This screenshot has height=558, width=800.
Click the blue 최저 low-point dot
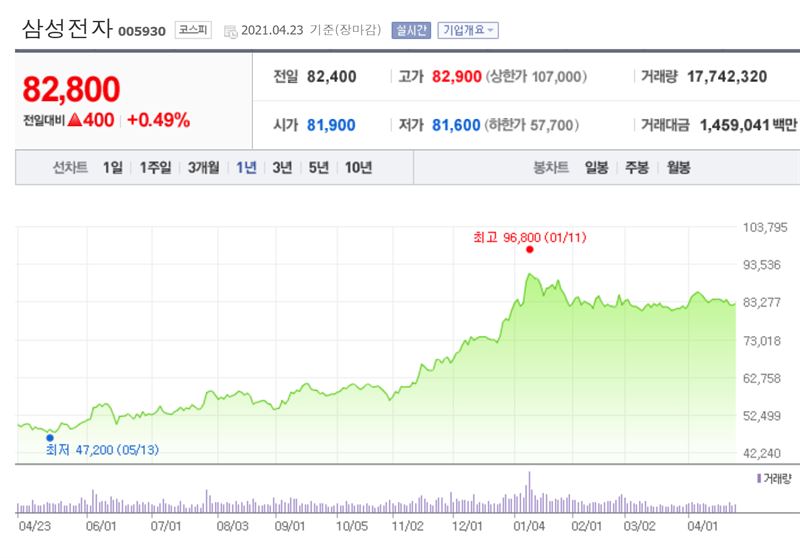click(50, 437)
